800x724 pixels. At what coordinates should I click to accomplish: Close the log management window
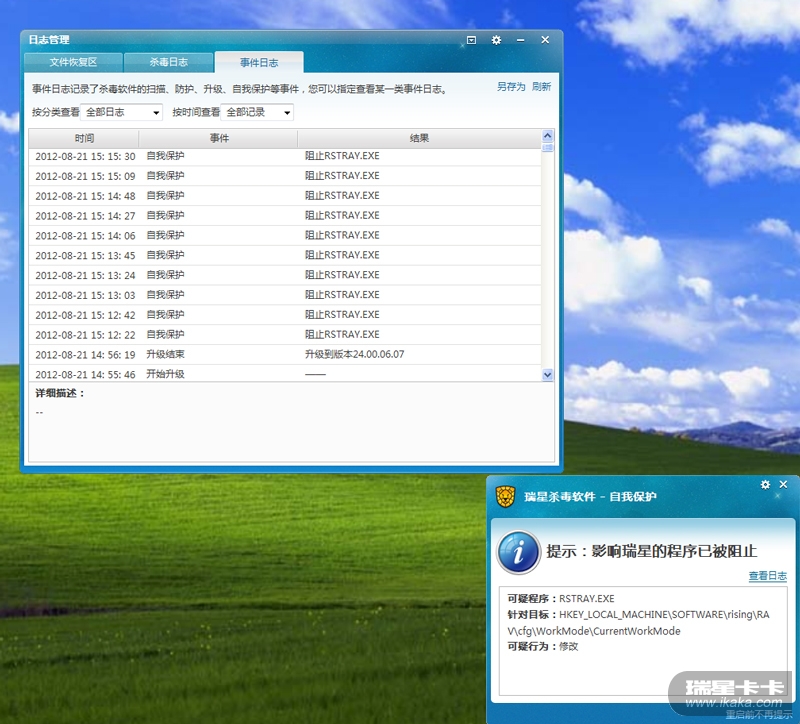coord(545,40)
